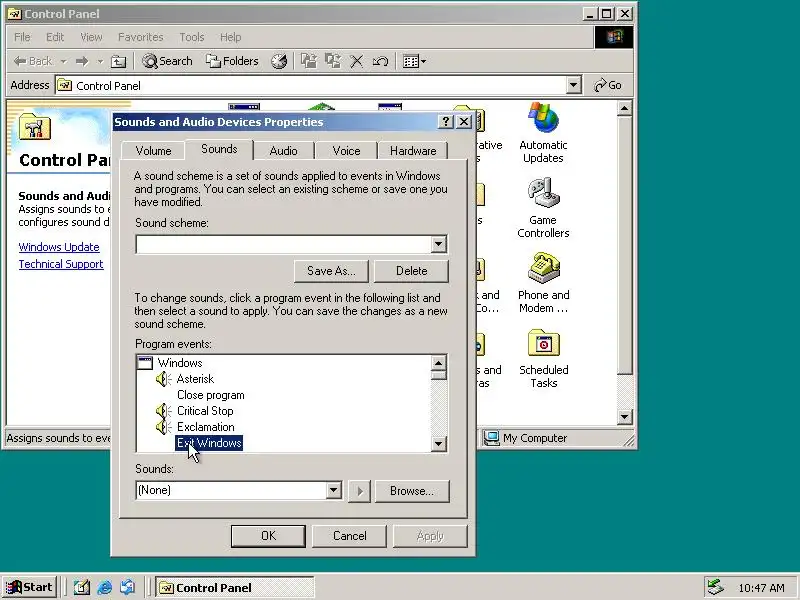Image resolution: width=800 pixels, height=600 pixels.
Task: Select Close program in Program events
Action: (210, 395)
